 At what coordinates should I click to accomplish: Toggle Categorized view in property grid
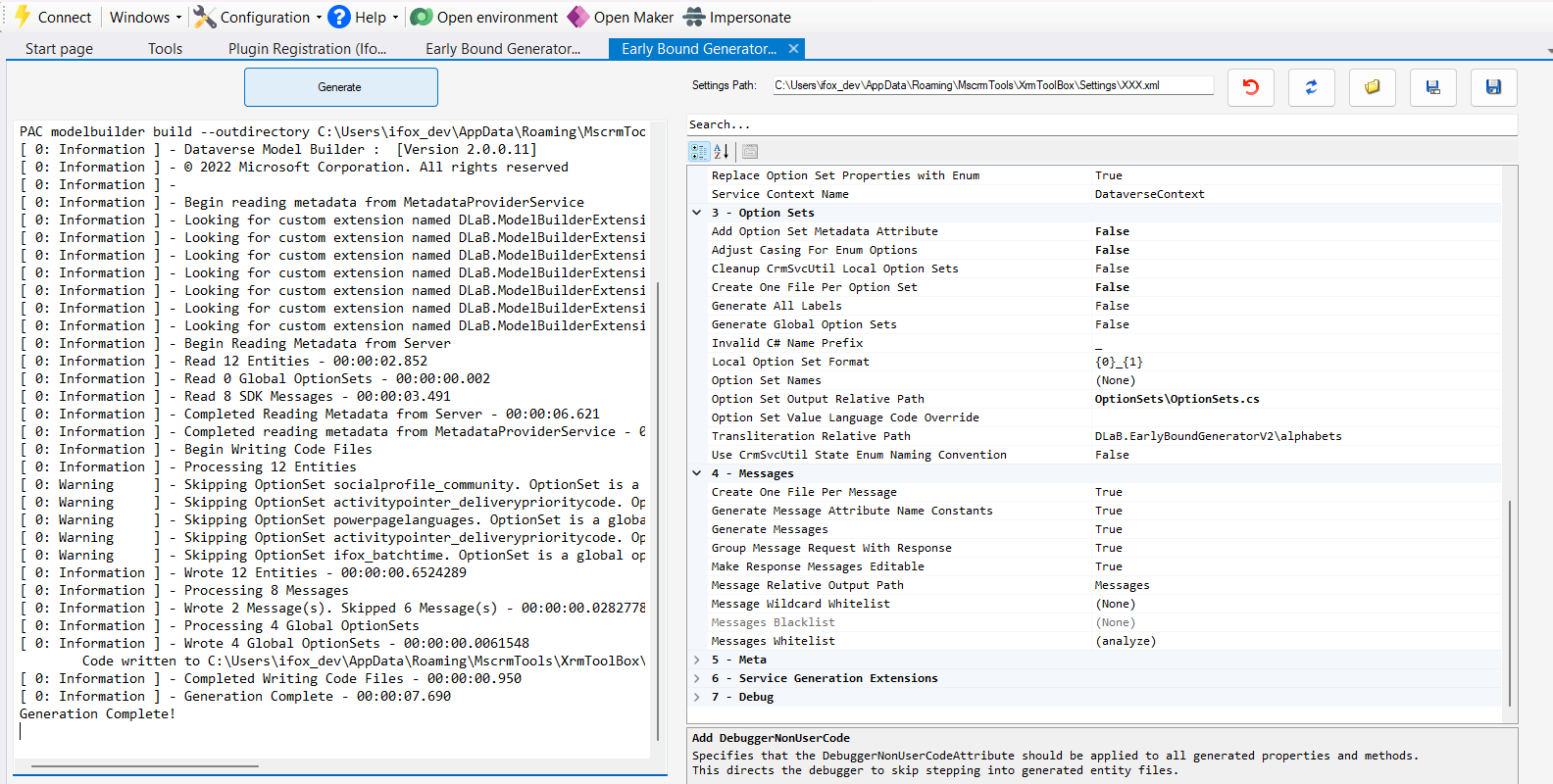point(698,151)
